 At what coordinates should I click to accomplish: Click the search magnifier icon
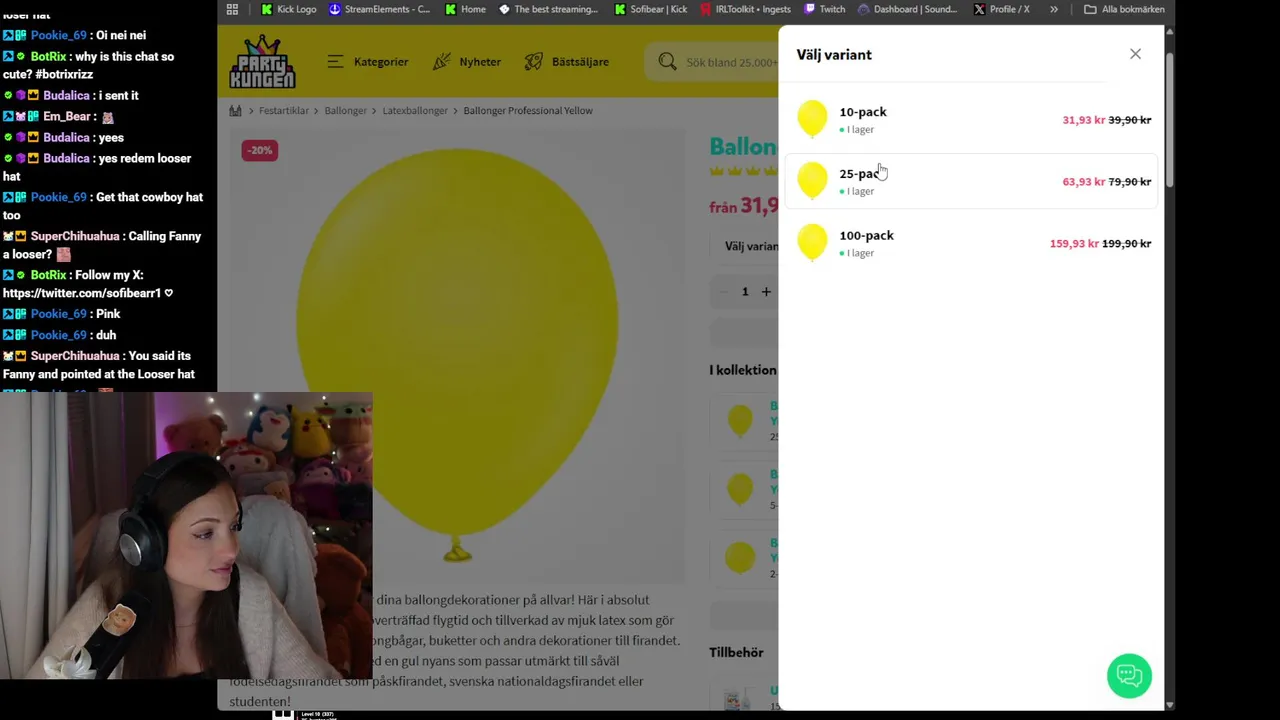point(667,62)
